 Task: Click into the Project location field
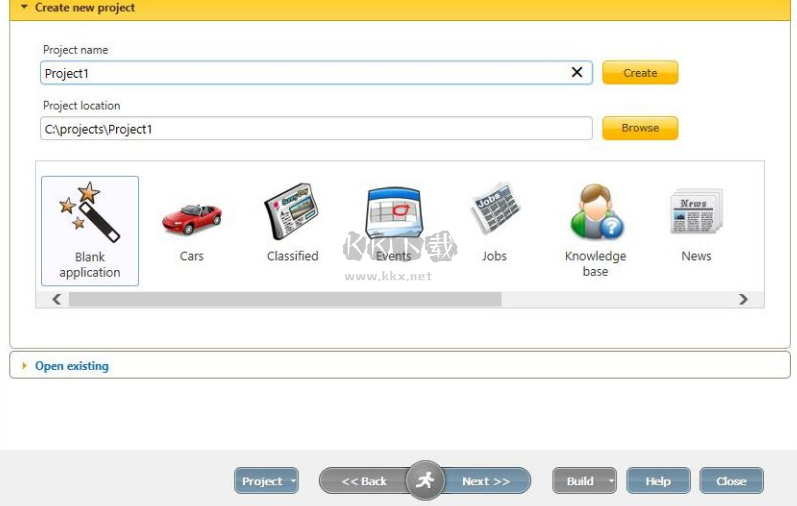[317, 129]
